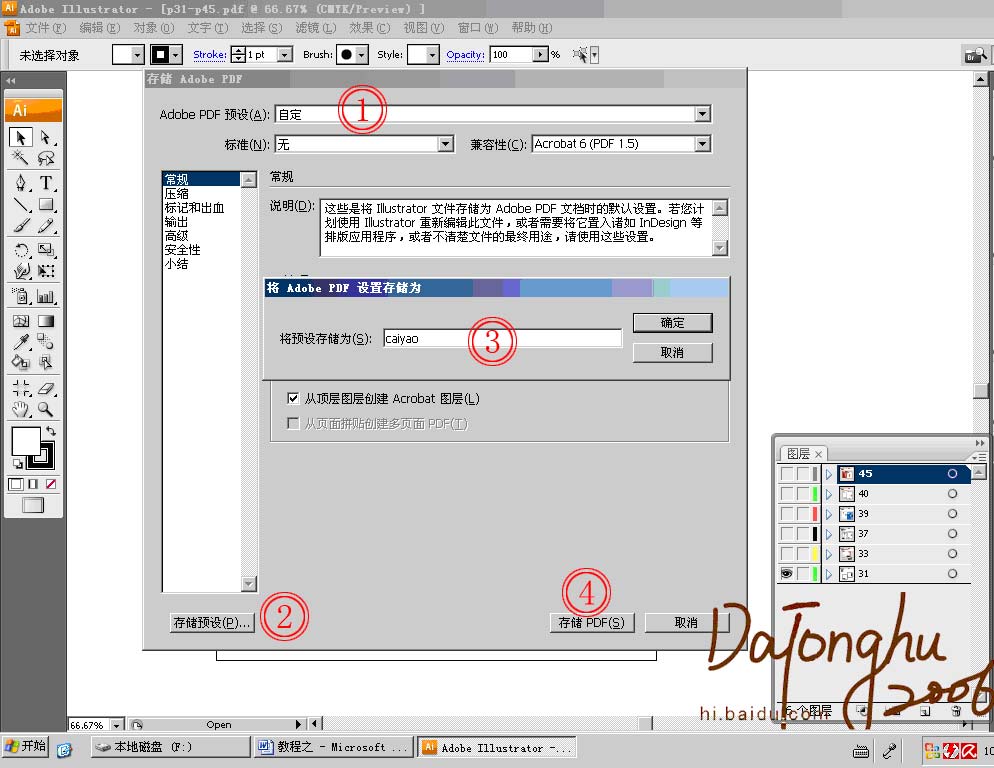The height and width of the screenshot is (768, 994).
Task: Click the 存储预设(P)... button
Action: click(212, 623)
